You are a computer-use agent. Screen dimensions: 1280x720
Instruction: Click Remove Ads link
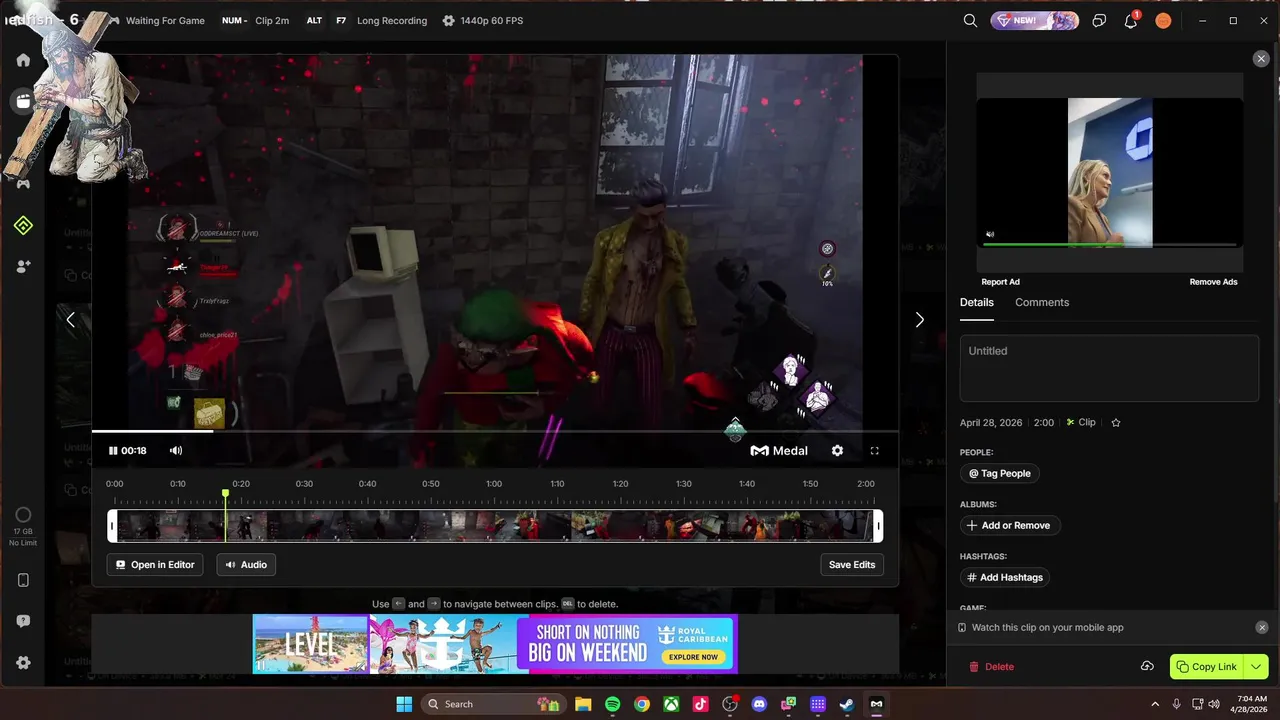[x=1213, y=282]
